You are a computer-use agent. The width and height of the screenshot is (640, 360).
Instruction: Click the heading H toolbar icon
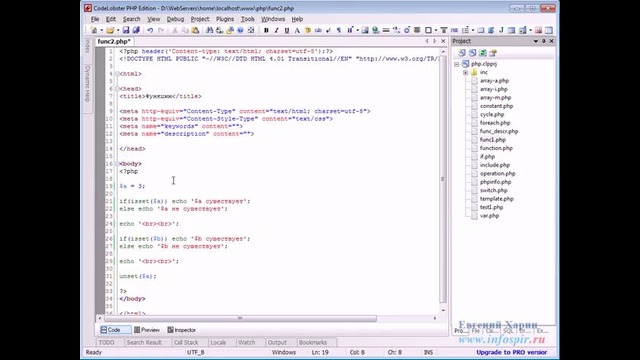click(350, 30)
